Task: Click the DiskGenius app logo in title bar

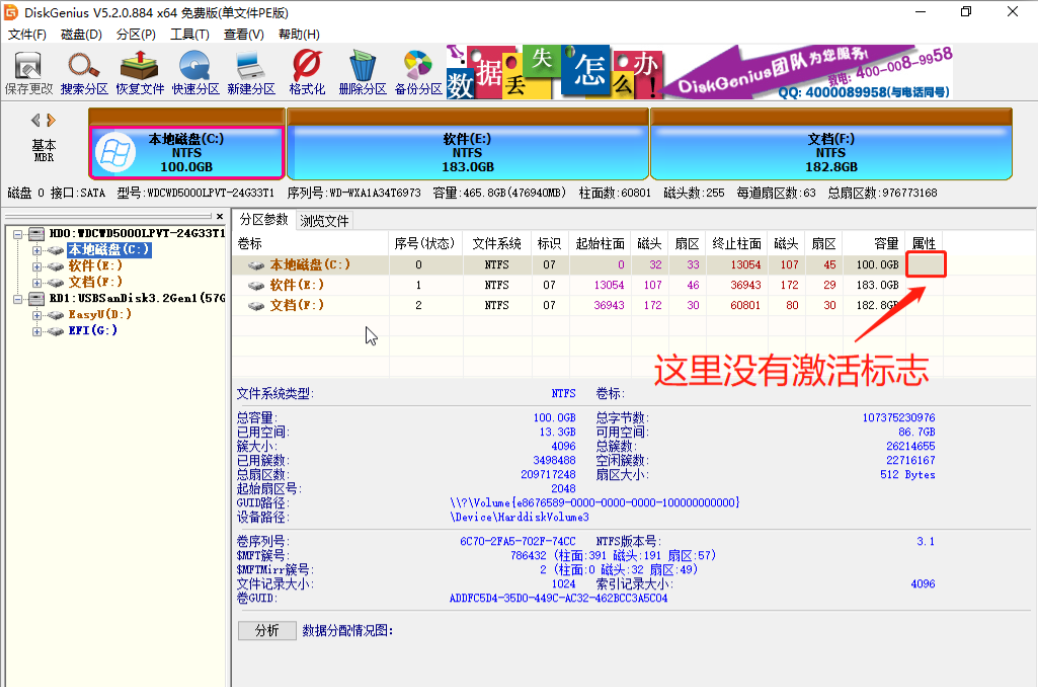Action: pyautogui.click(x=11, y=12)
